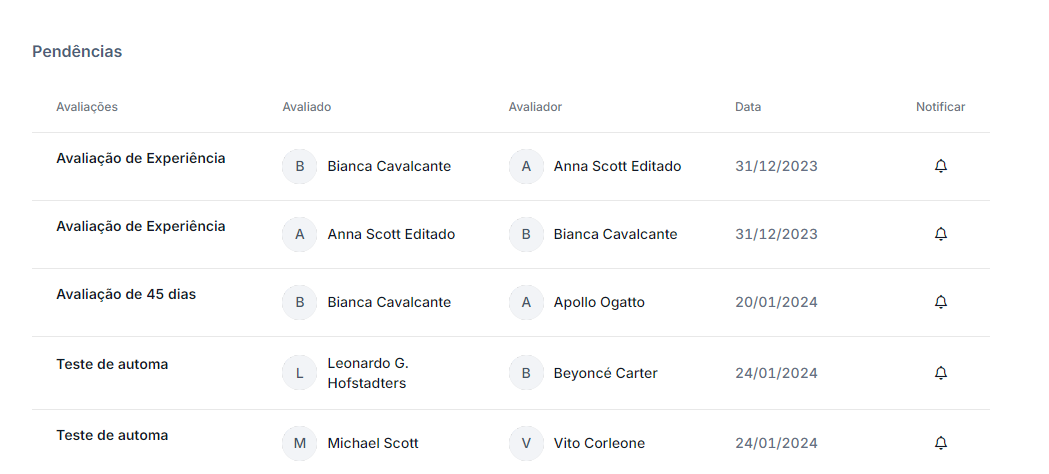Click Vito Corleone's V avatar
Screen dimensions: 1049x474
tap(526, 443)
